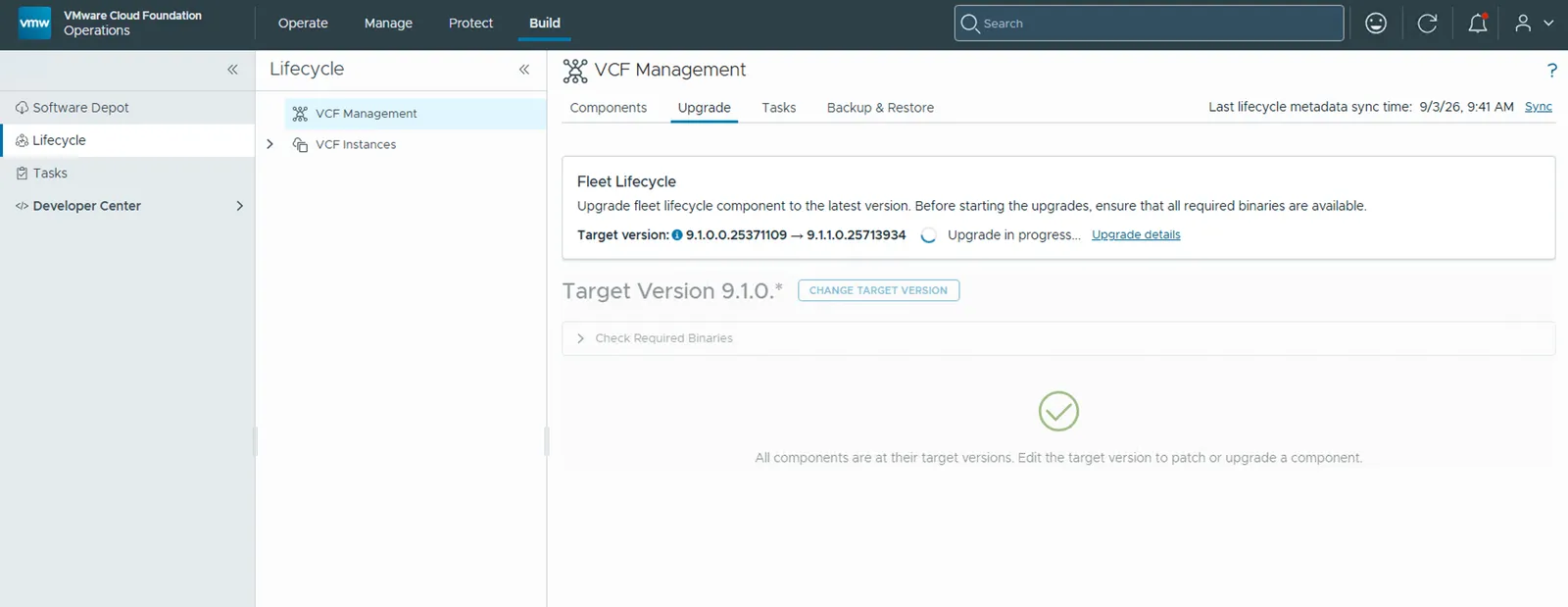Screen dimensions: 1568x607
Task: Open the notifications bell
Action: pos(1478,23)
